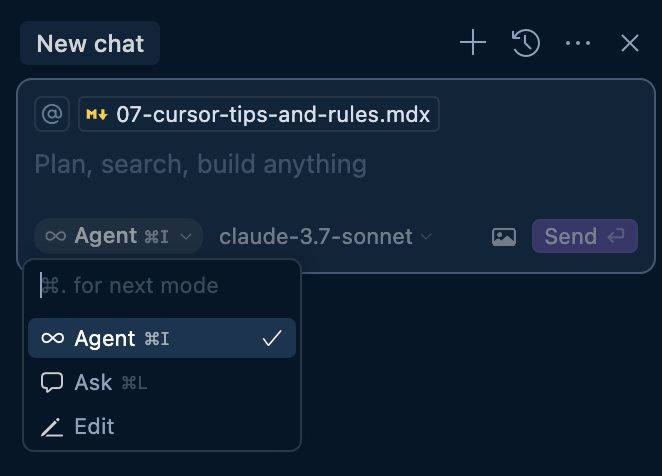Click the chevron next to claude-3.7-sonnet

426,237
